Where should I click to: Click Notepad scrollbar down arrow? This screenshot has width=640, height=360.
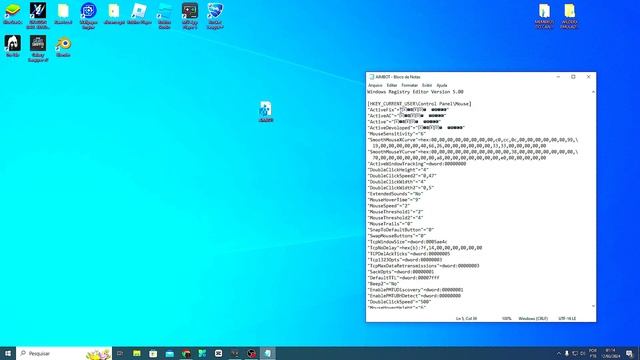pyautogui.click(x=593, y=306)
